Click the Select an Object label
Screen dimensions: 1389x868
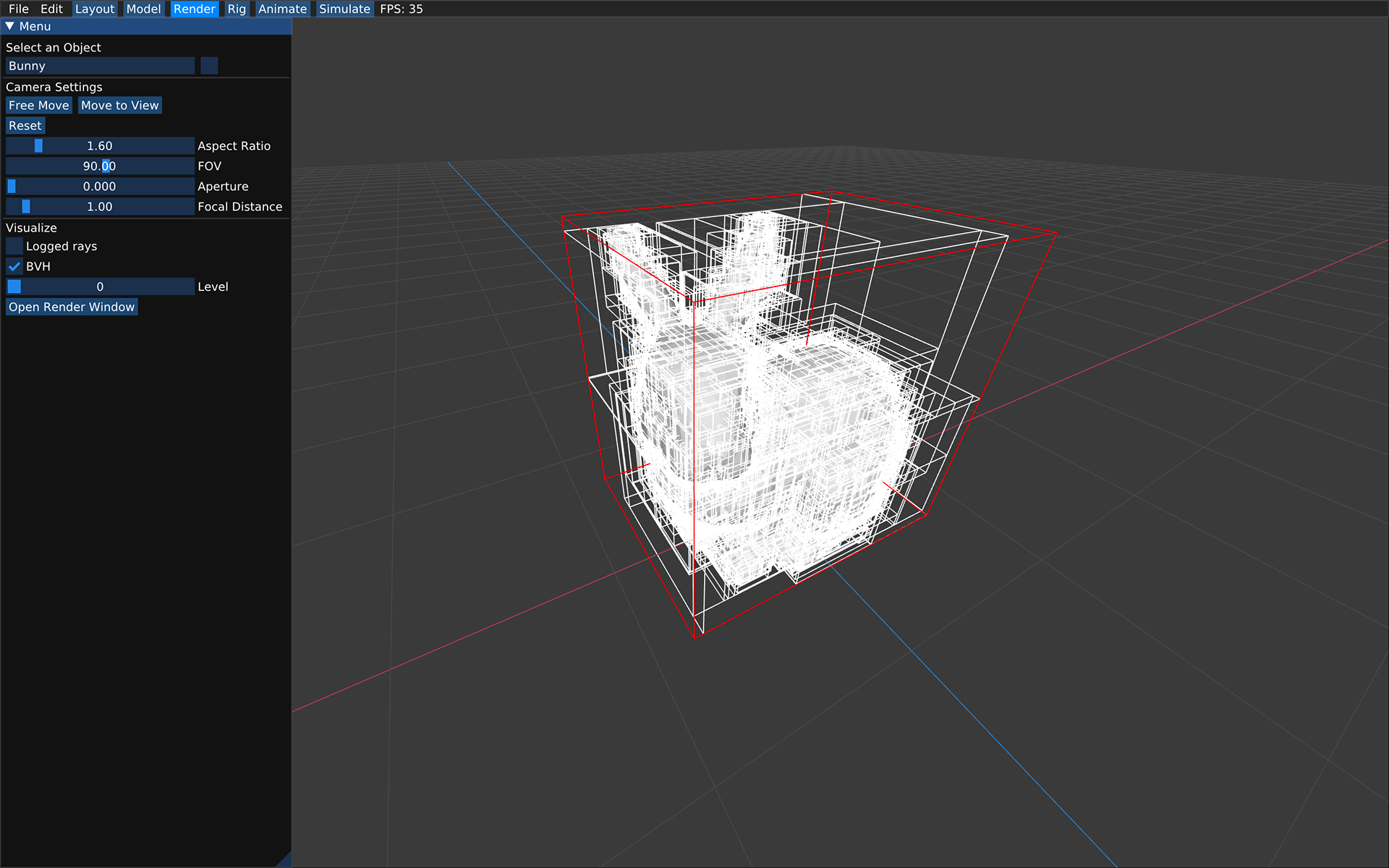tap(54, 48)
